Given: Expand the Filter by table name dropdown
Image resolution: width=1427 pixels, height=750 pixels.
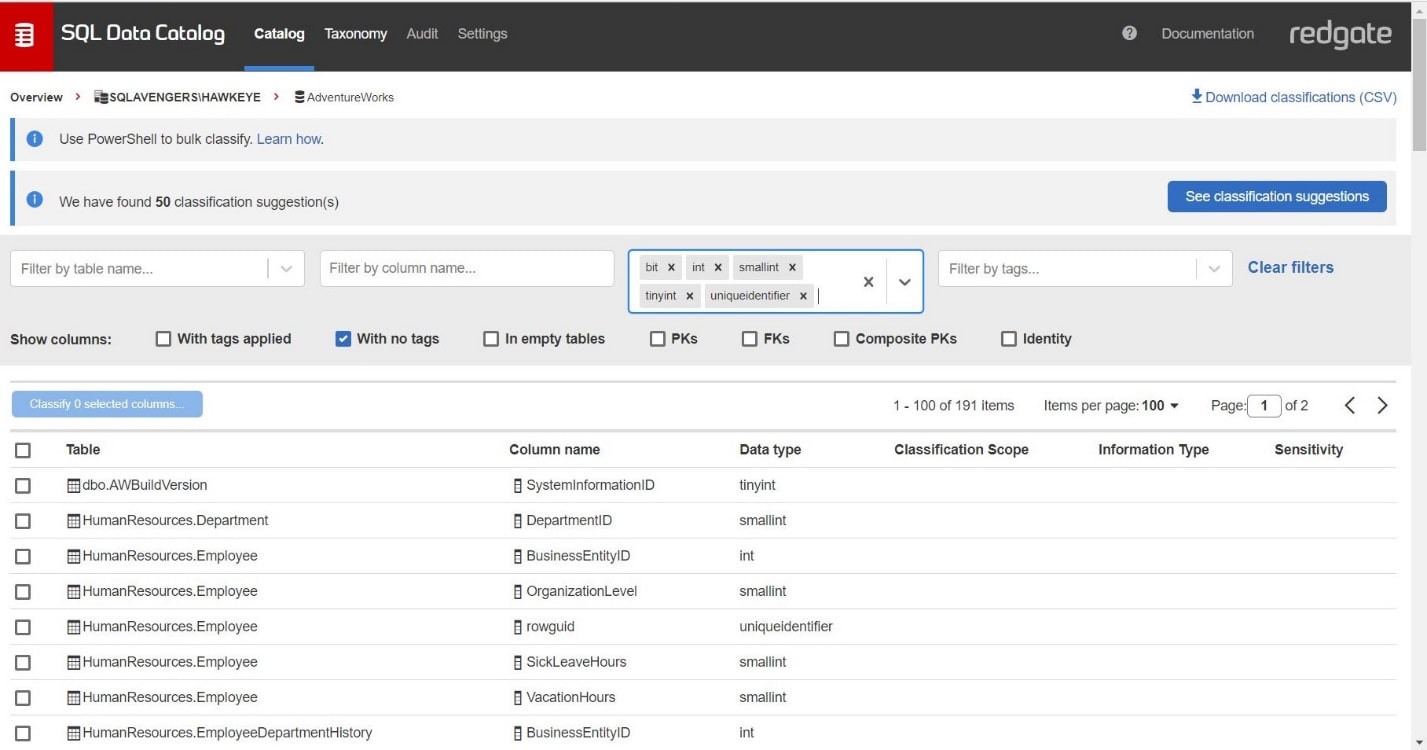Looking at the screenshot, I should 286,269.
